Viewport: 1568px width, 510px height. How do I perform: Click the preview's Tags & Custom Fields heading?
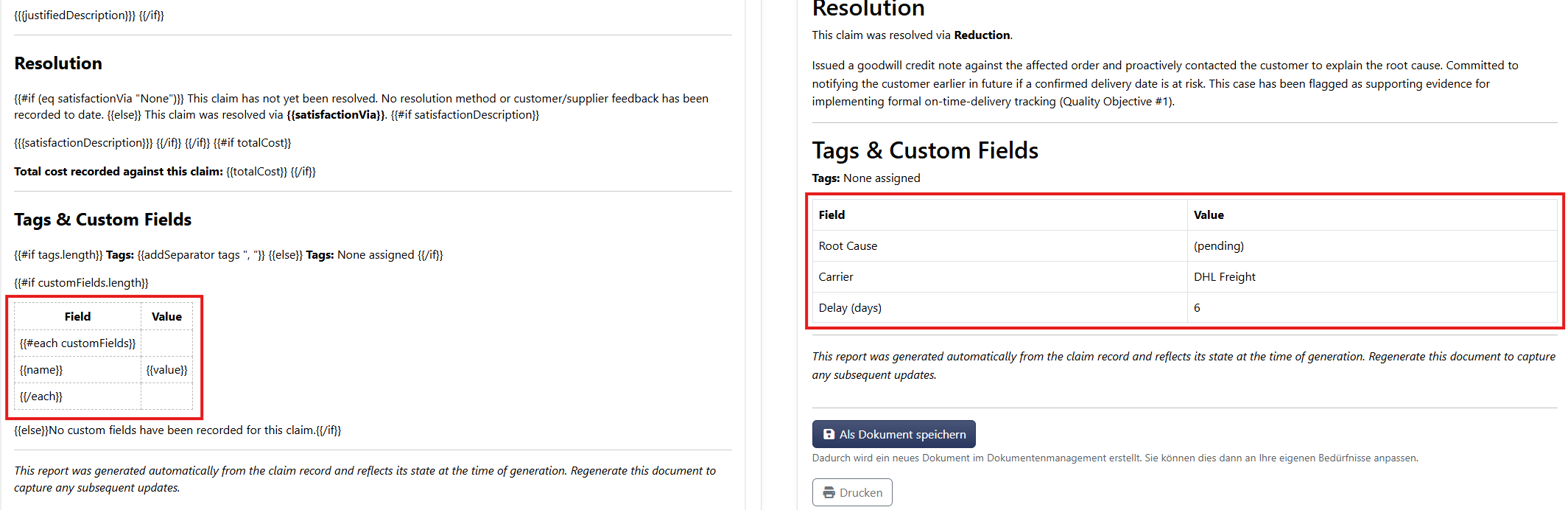925,150
